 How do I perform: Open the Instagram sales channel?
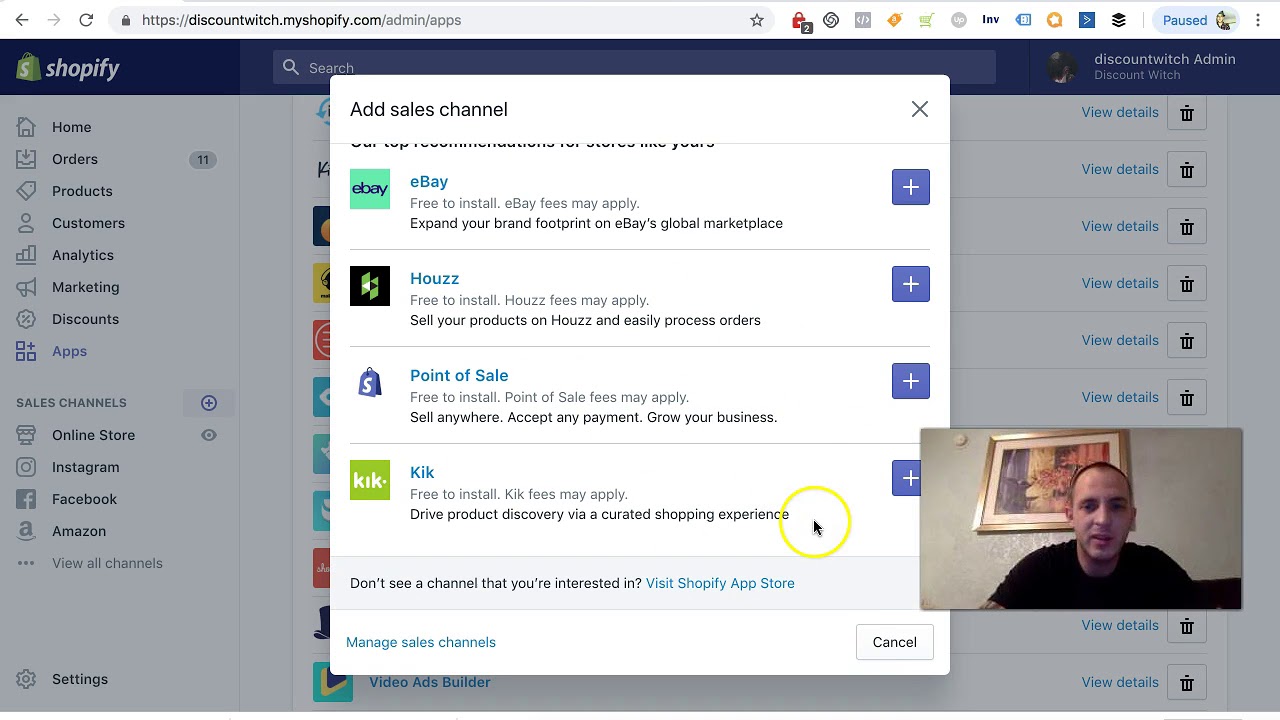[x=85, y=467]
